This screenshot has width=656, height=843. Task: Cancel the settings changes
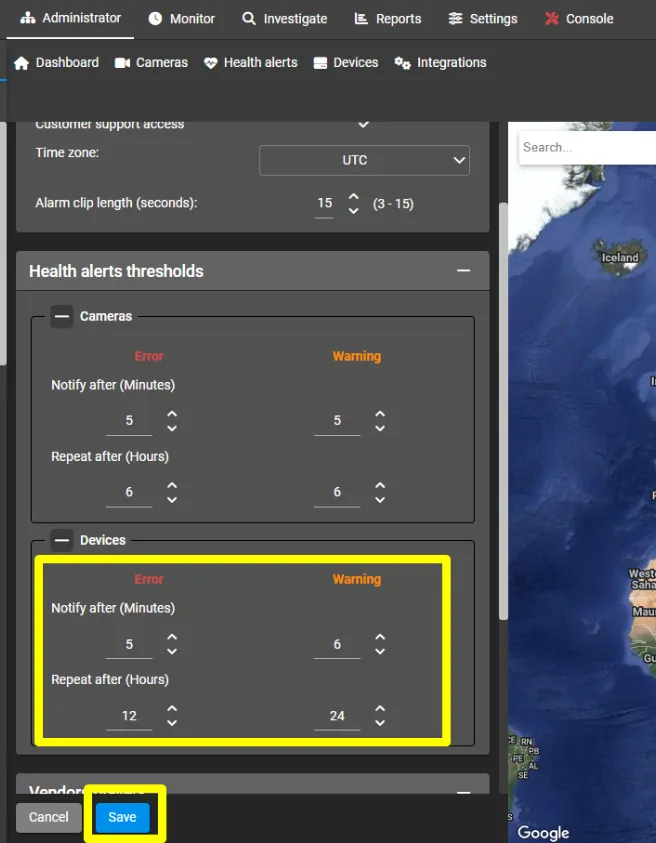(x=48, y=817)
